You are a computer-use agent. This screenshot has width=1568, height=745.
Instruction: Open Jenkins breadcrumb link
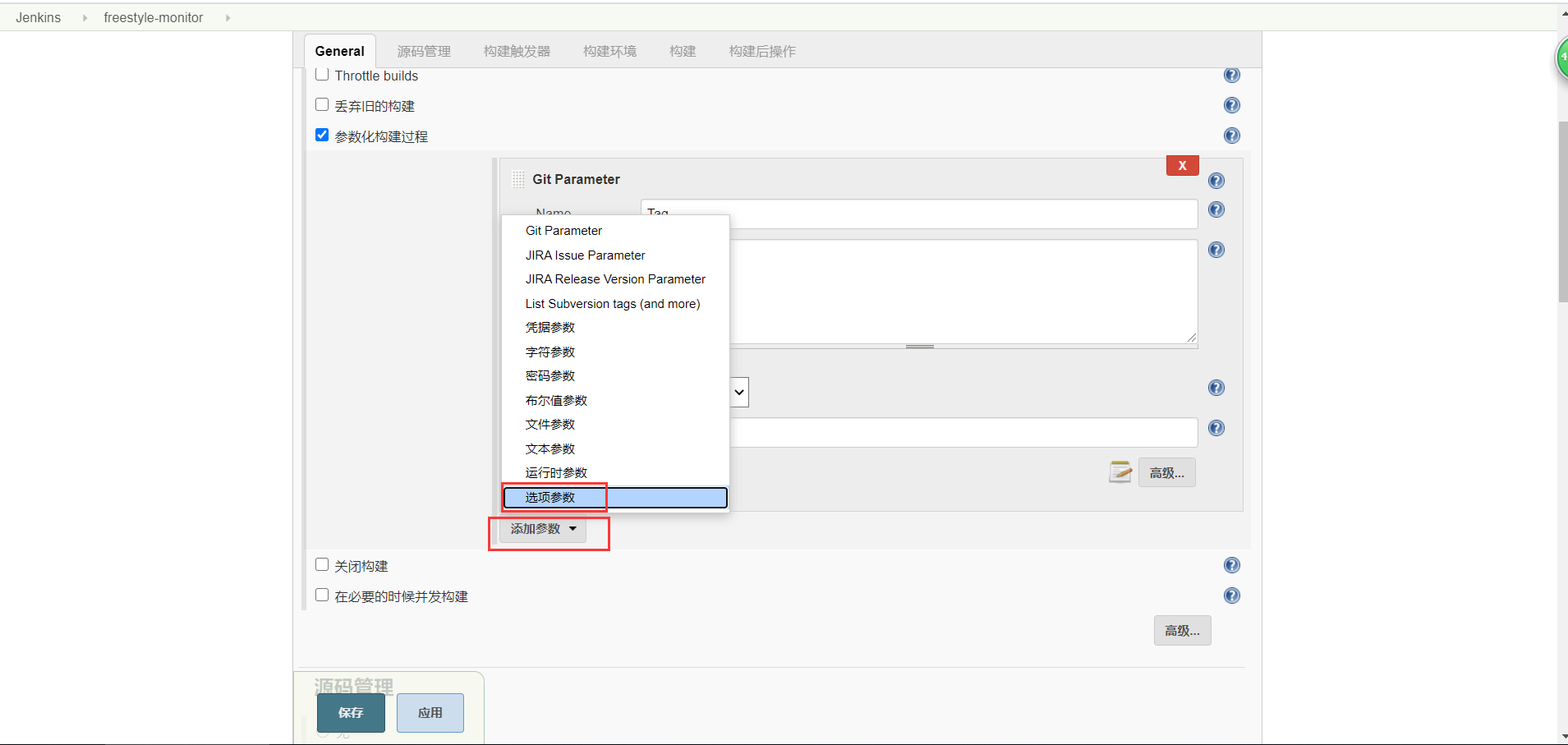(38, 18)
